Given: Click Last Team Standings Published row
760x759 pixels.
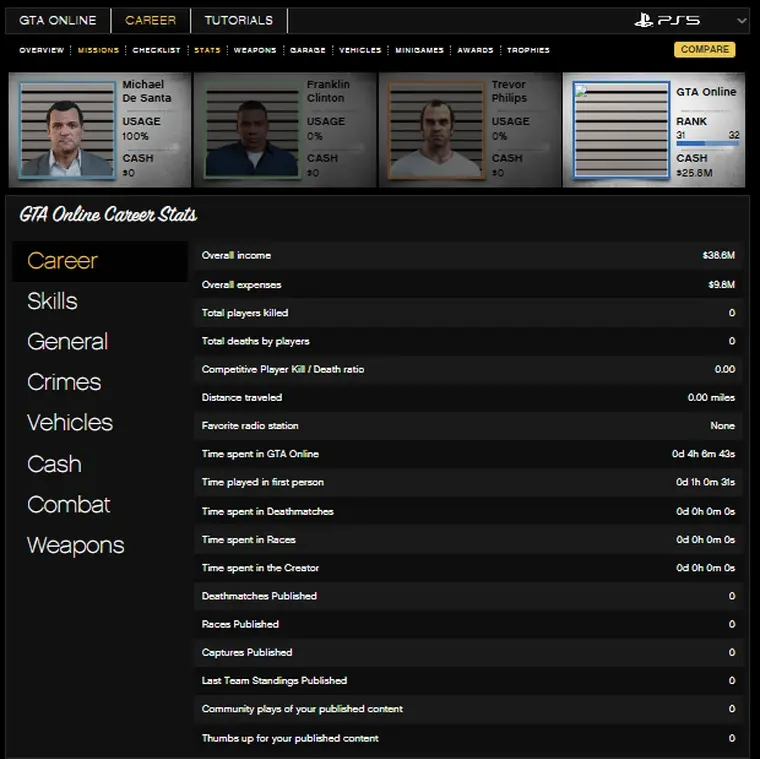Looking at the screenshot, I should [x=468, y=680].
